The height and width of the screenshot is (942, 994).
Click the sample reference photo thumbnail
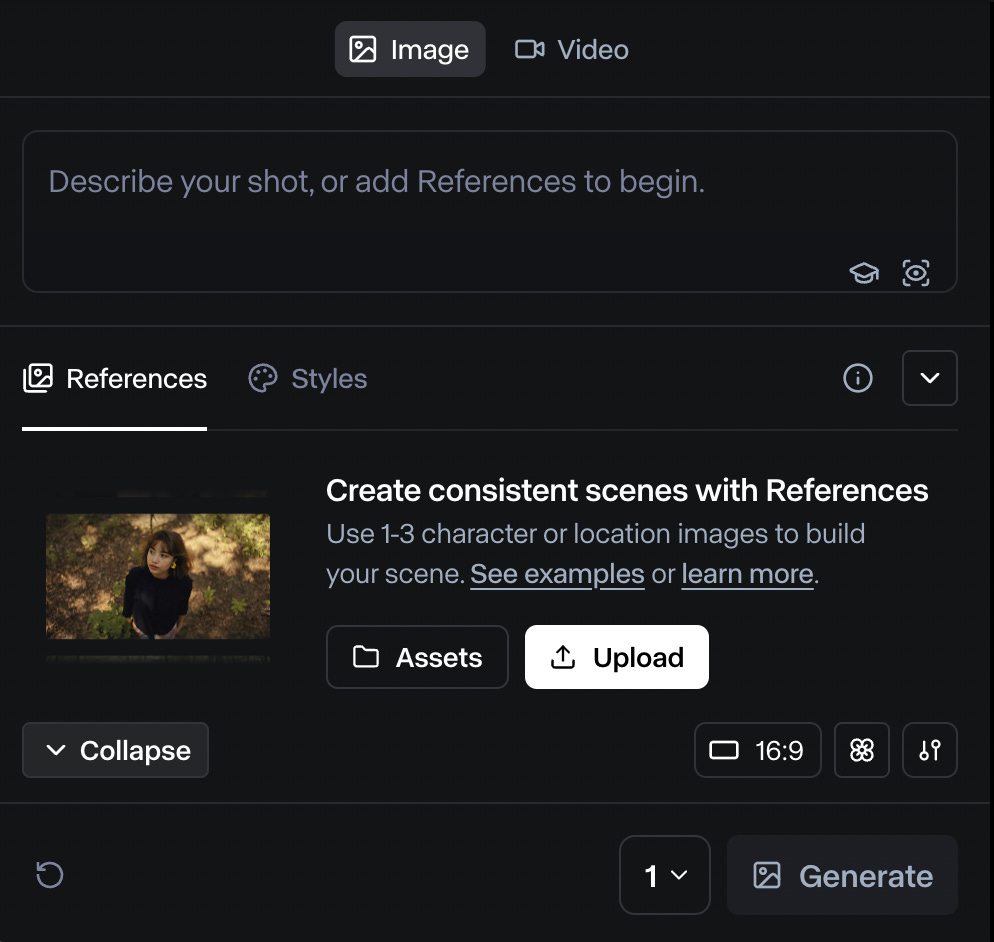tap(158, 576)
